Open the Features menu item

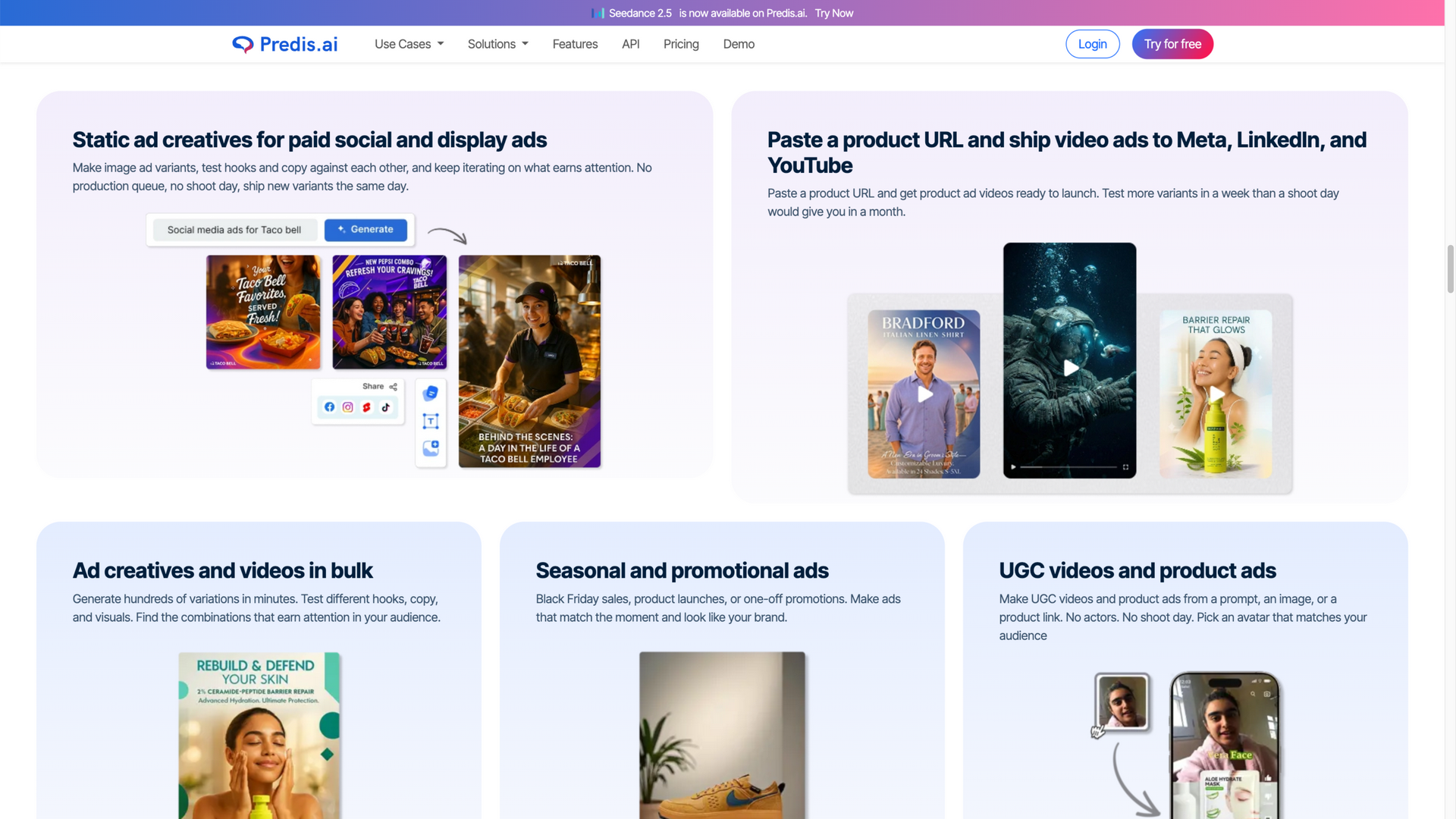[x=575, y=44]
